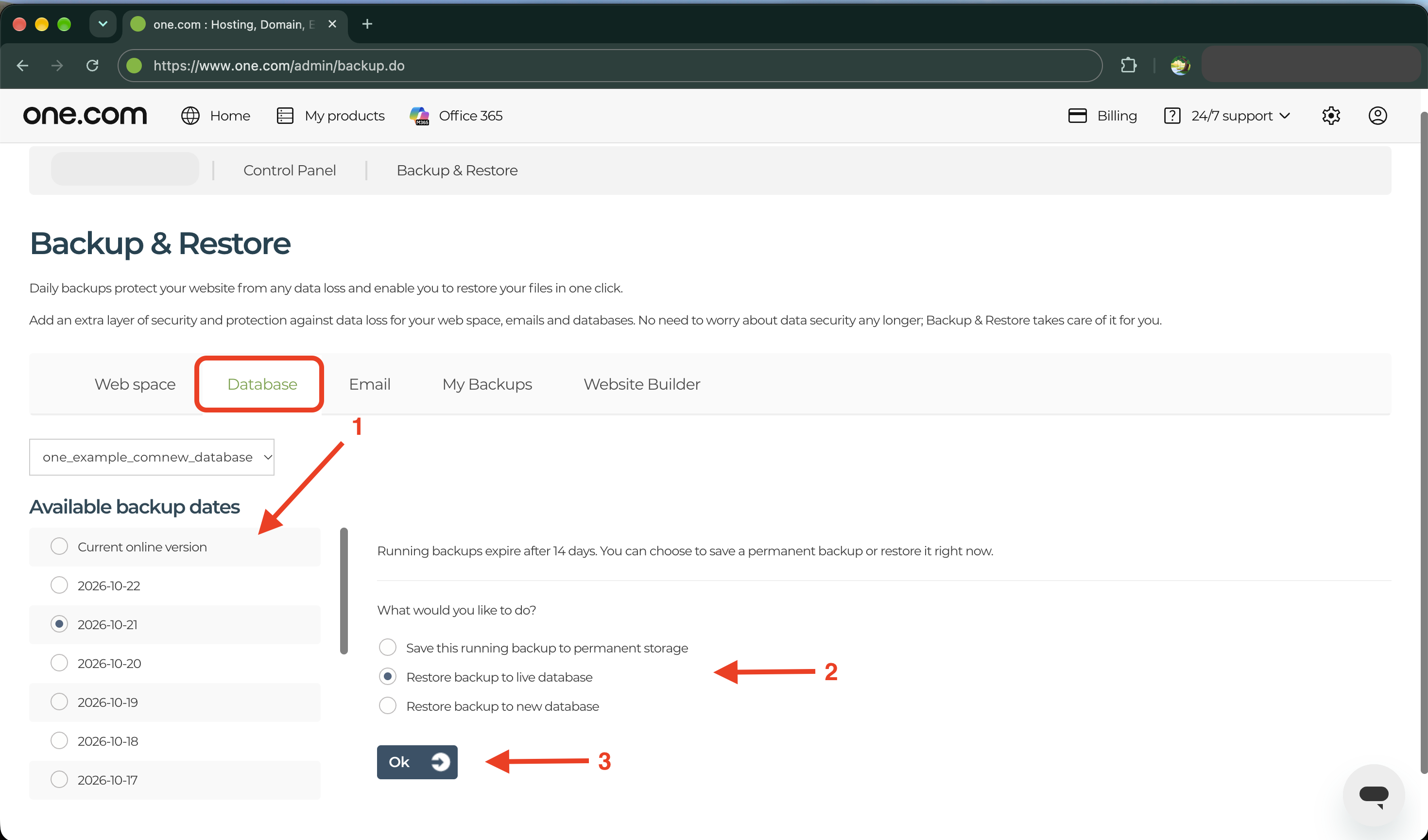Go back in browser history
The height and width of the screenshot is (840, 1428).
point(23,66)
